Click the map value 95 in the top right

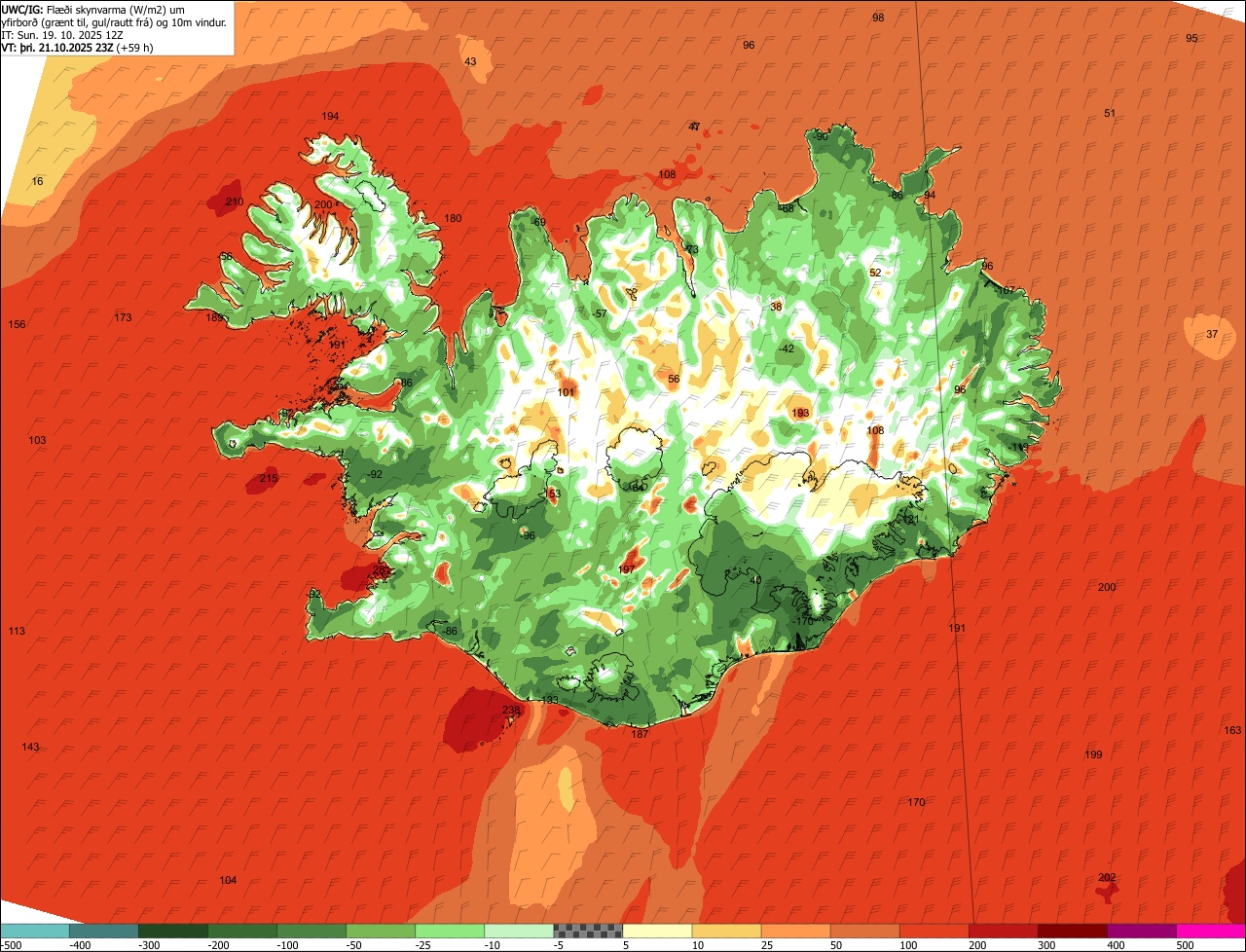click(x=1191, y=38)
